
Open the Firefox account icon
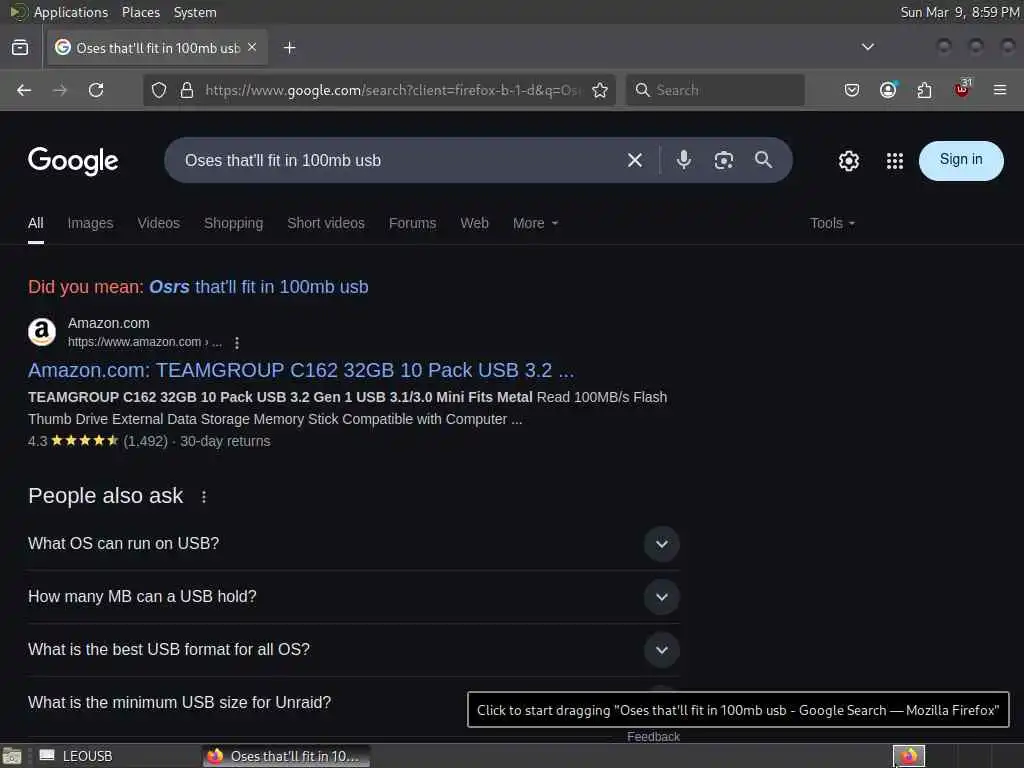click(x=888, y=90)
